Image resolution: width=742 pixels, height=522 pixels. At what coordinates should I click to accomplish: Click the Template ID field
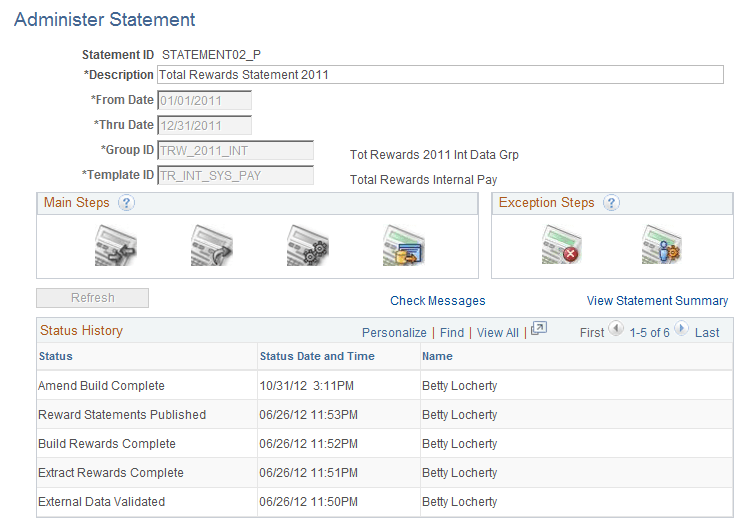pyautogui.click(x=235, y=176)
